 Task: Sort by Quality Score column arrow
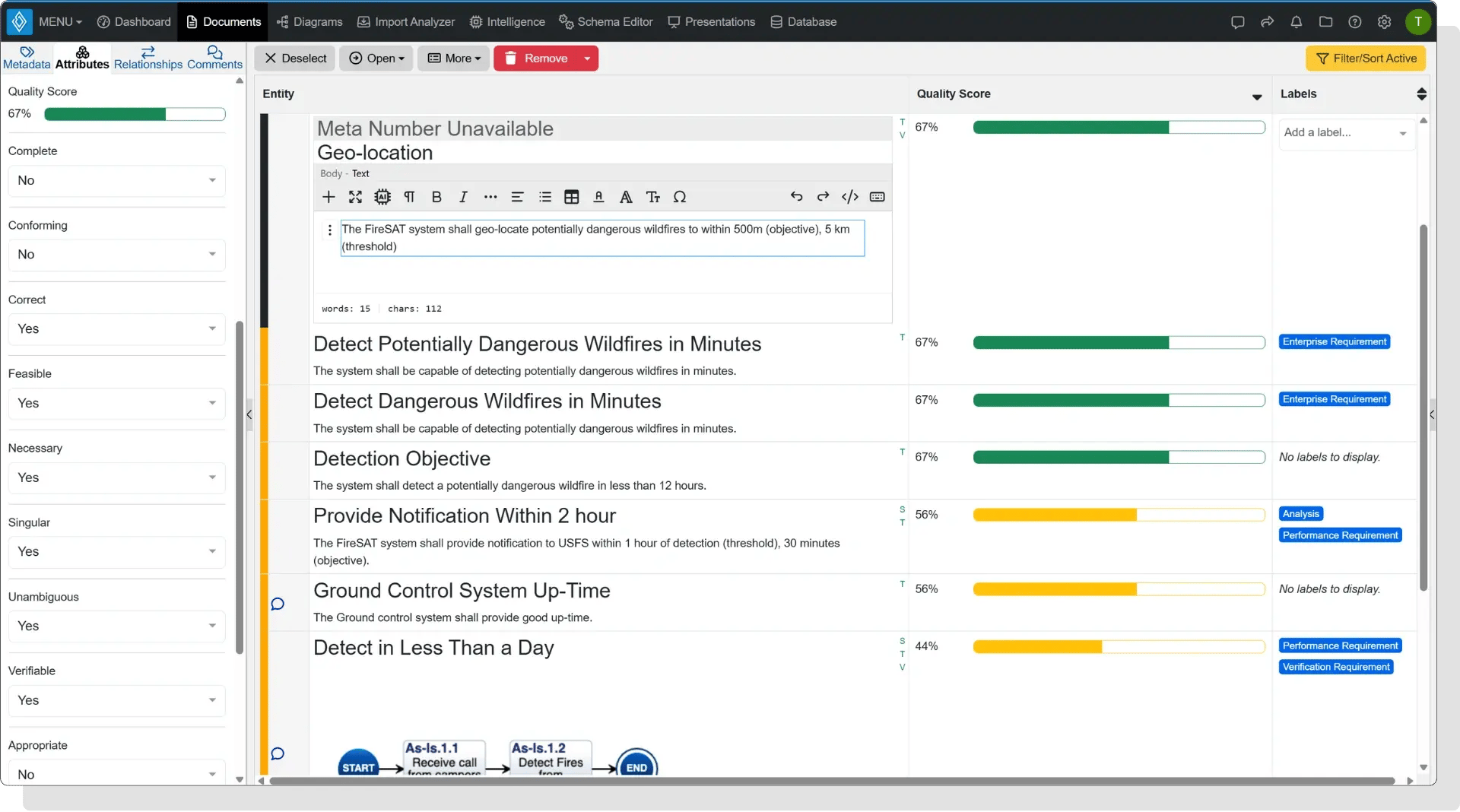pos(1257,97)
